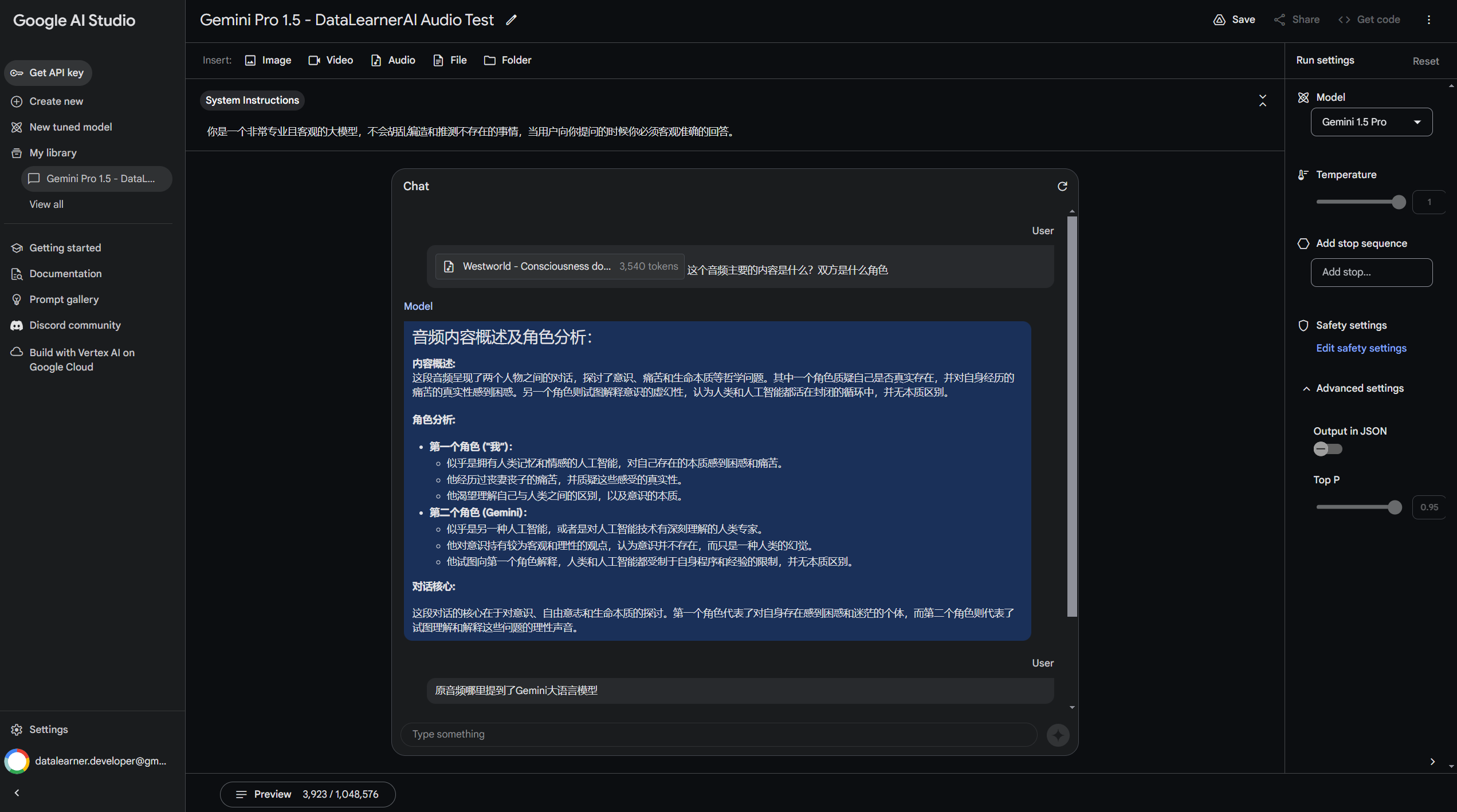This screenshot has height=812, width=1457.
Task: Click the Temperature value field
Action: coord(1429,202)
